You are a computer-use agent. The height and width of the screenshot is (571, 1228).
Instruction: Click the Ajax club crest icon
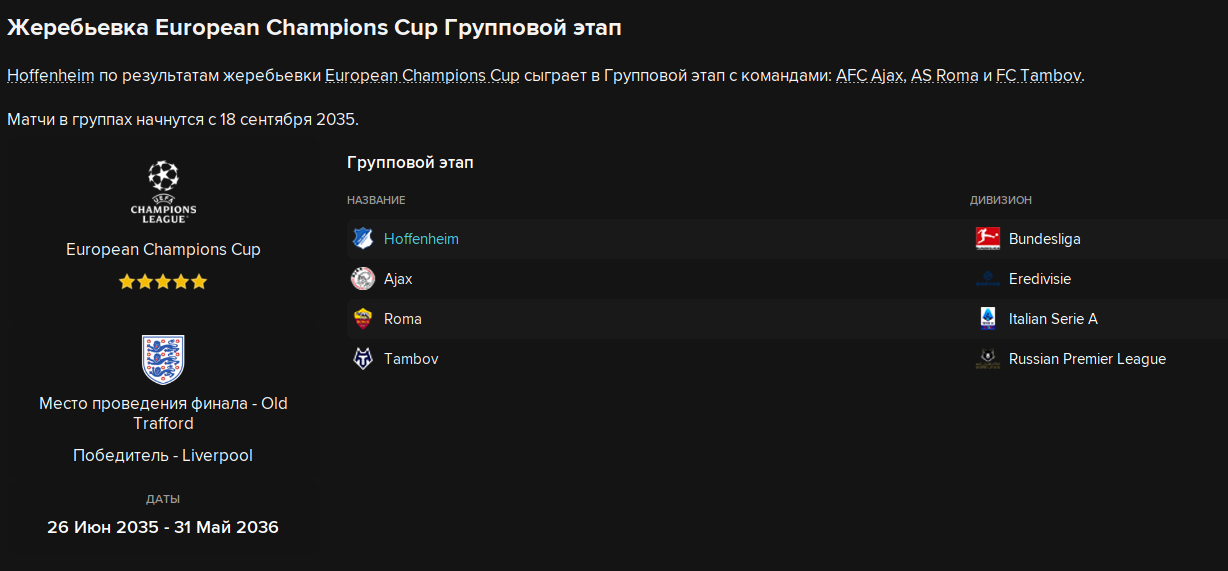pyautogui.click(x=362, y=279)
